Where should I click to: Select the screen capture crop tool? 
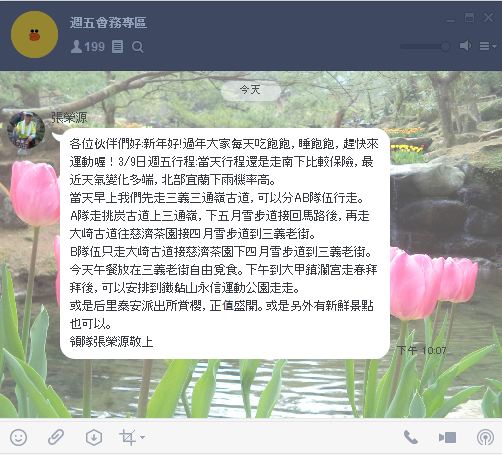click(x=128, y=437)
